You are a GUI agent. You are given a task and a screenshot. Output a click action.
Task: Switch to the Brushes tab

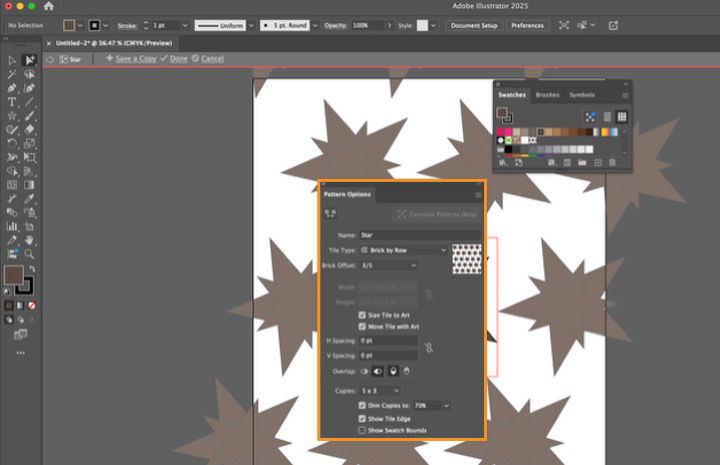click(x=547, y=95)
